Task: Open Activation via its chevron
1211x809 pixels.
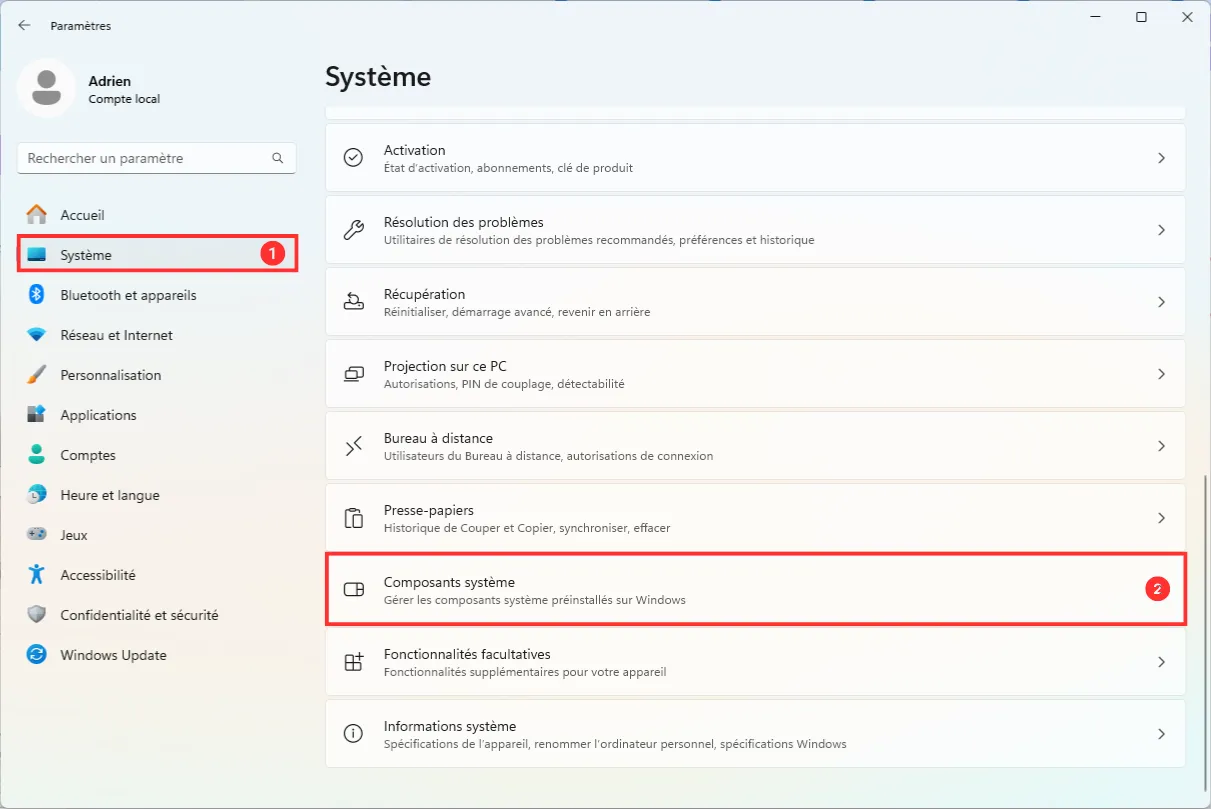Action: pos(1161,158)
